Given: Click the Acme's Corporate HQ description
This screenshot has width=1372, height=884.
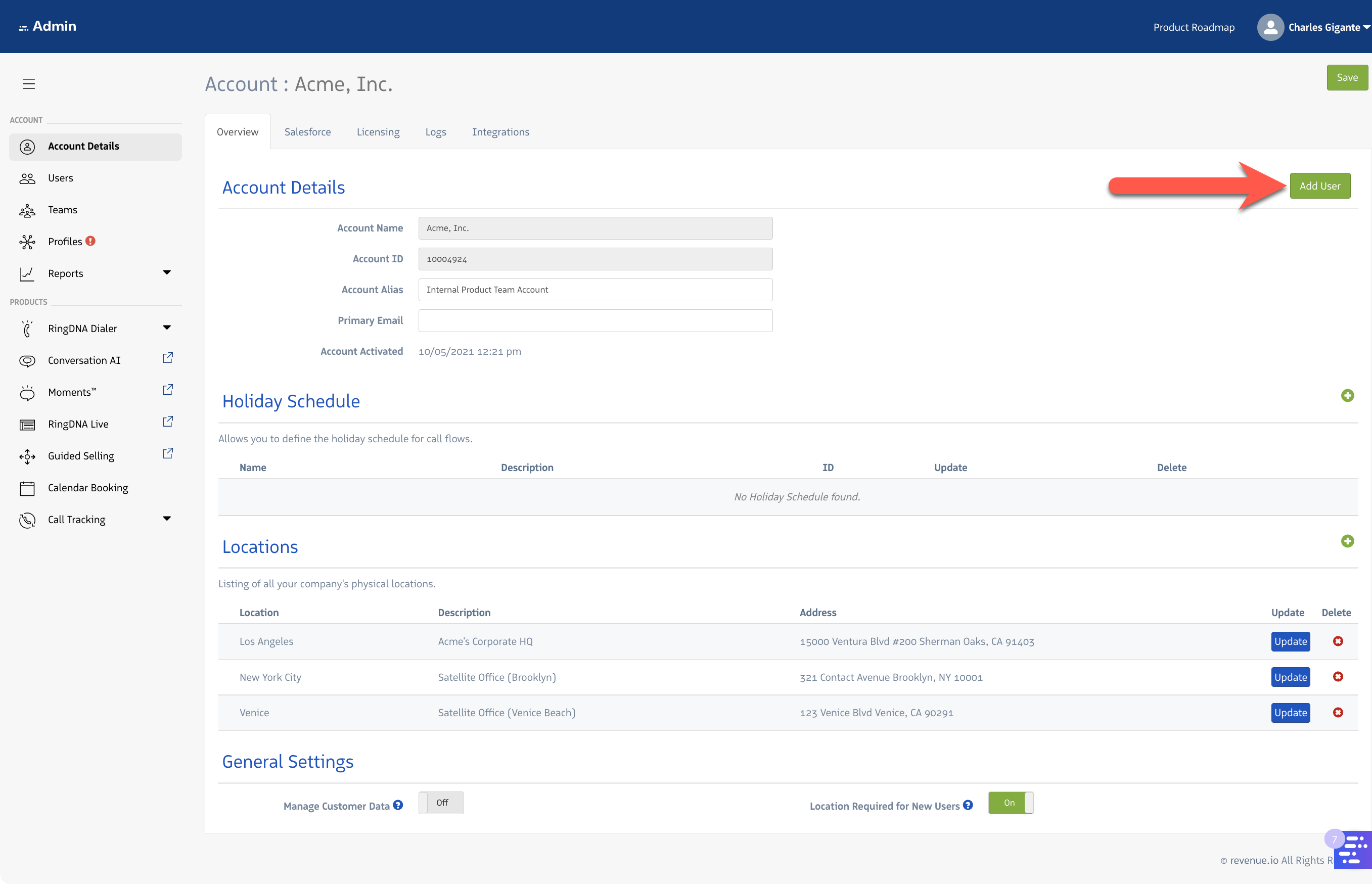Looking at the screenshot, I should coord(485,641).
